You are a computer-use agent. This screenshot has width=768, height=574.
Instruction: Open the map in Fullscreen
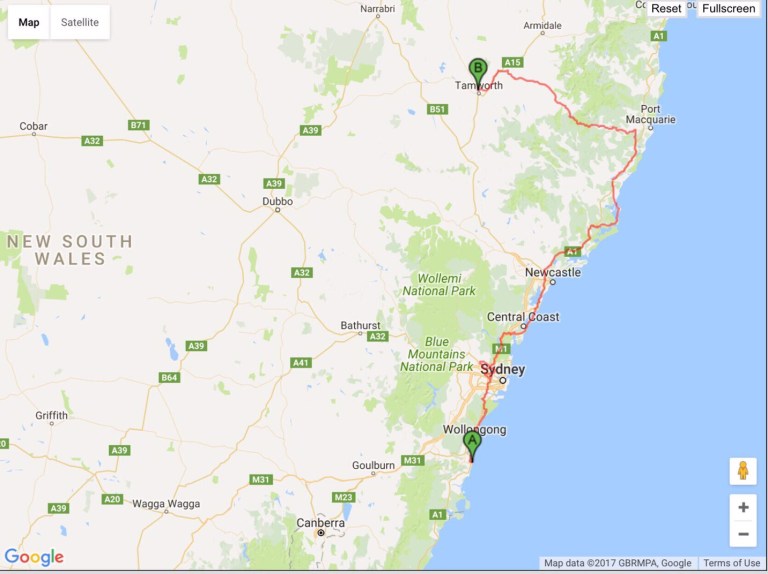728,8
